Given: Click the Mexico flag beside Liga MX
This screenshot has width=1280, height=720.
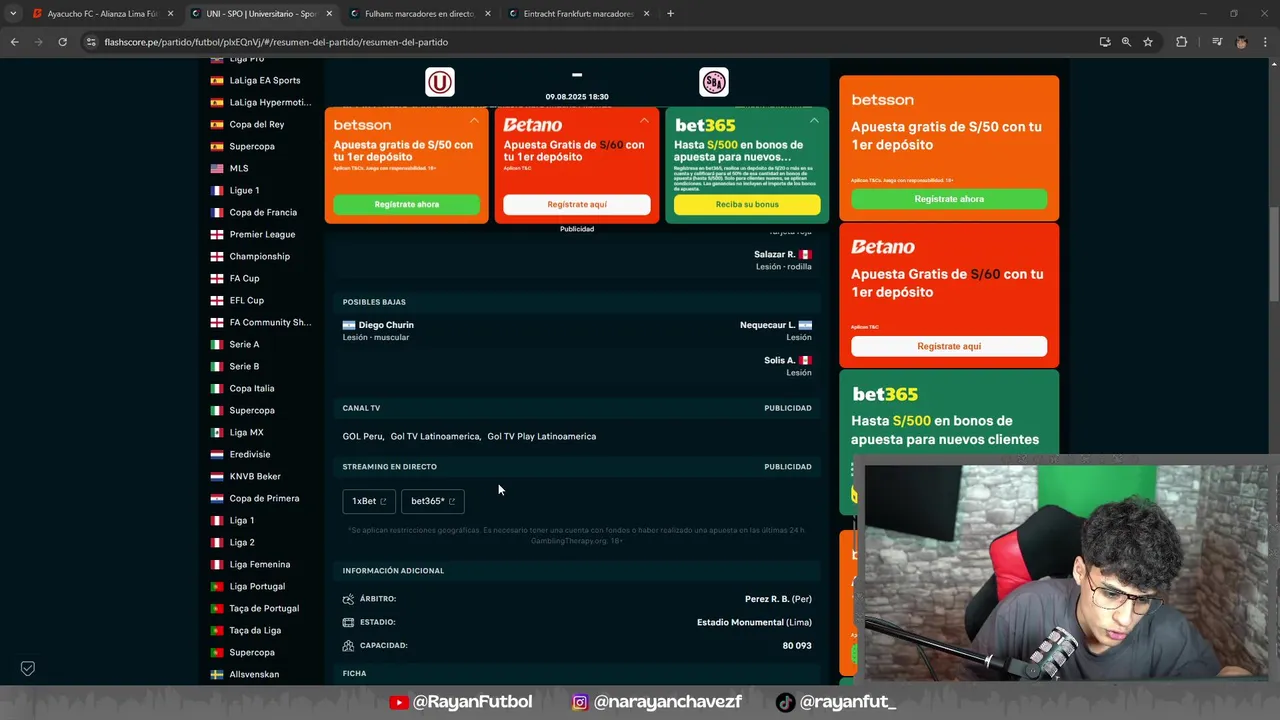Looking at the screenshot, I should point(217,432).
